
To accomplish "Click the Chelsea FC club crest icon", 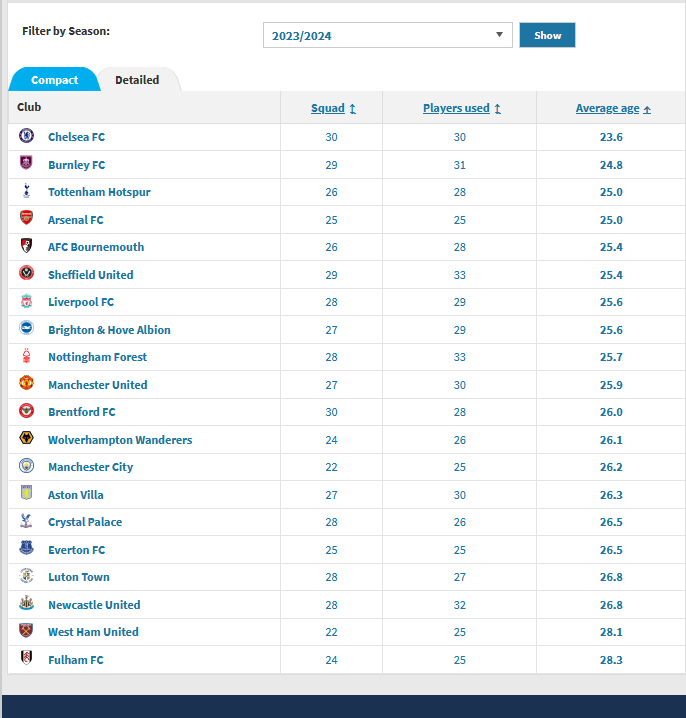I will click(26, 136).
